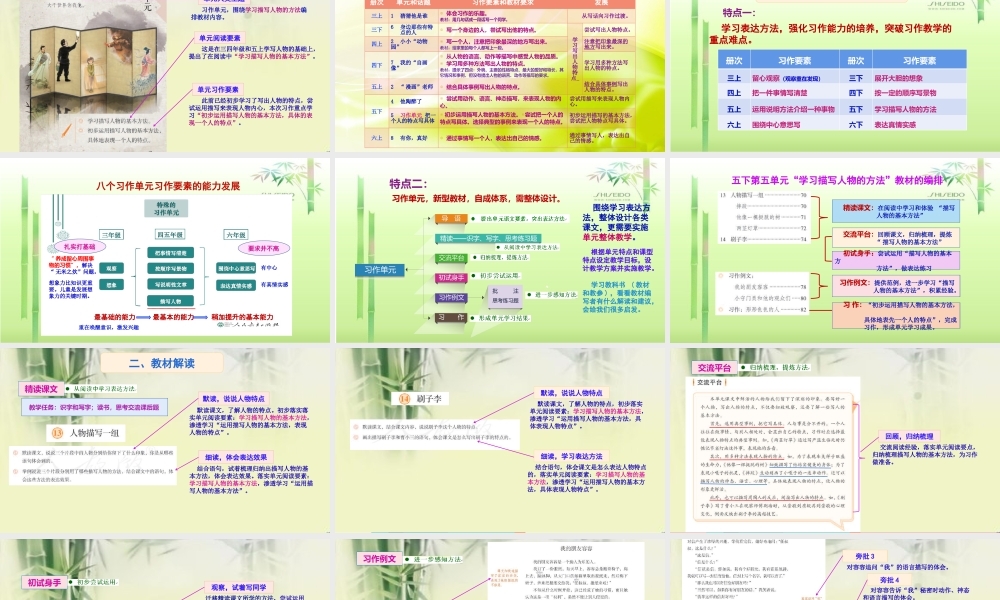Open the 特点一 slide with blue table

(x=835, y=76)
